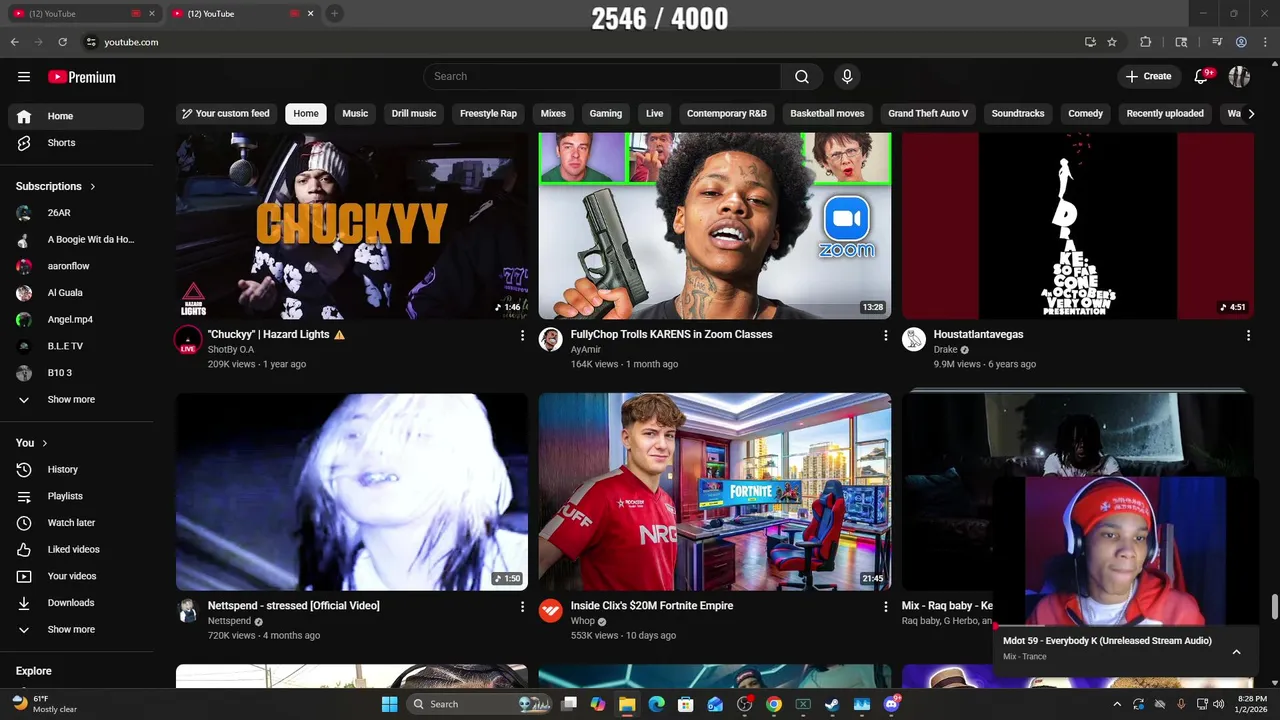1280x720 pixels.
Task: Open the A Boogie Wit da Hoodie subscription
Action: pyautogui.click(x=76, y=240)
